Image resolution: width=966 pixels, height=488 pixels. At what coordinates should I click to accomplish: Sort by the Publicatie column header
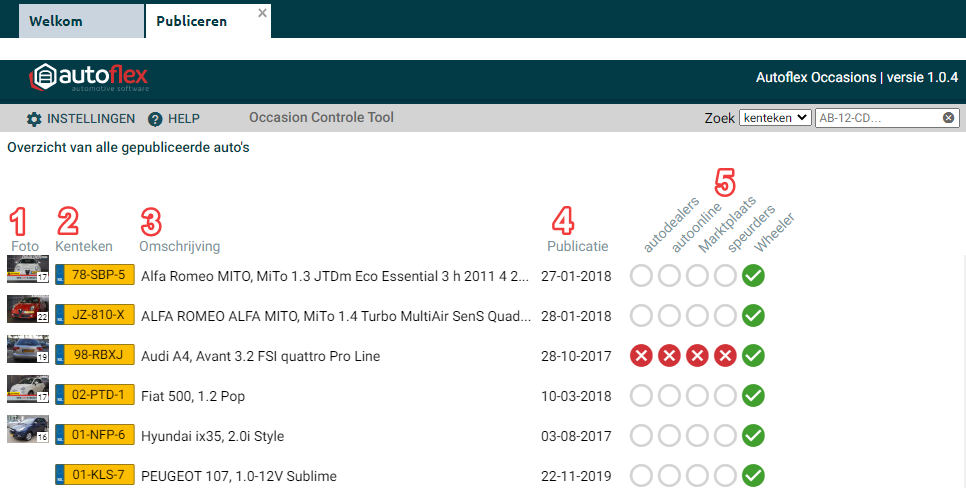click(x=577, y=246)
